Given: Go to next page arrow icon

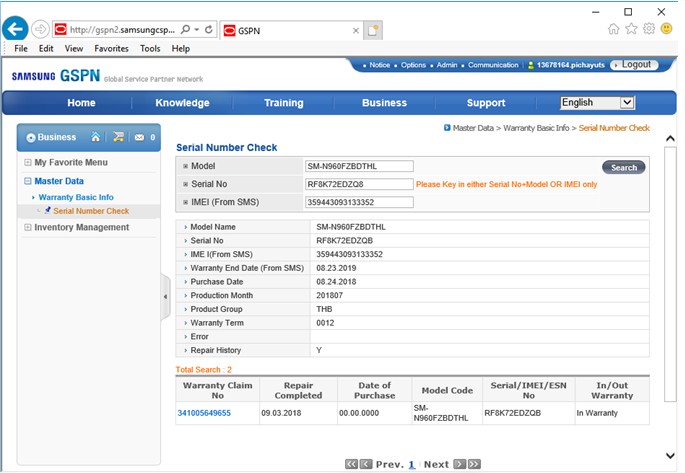Looking at the screenshot, I should 460,464.
